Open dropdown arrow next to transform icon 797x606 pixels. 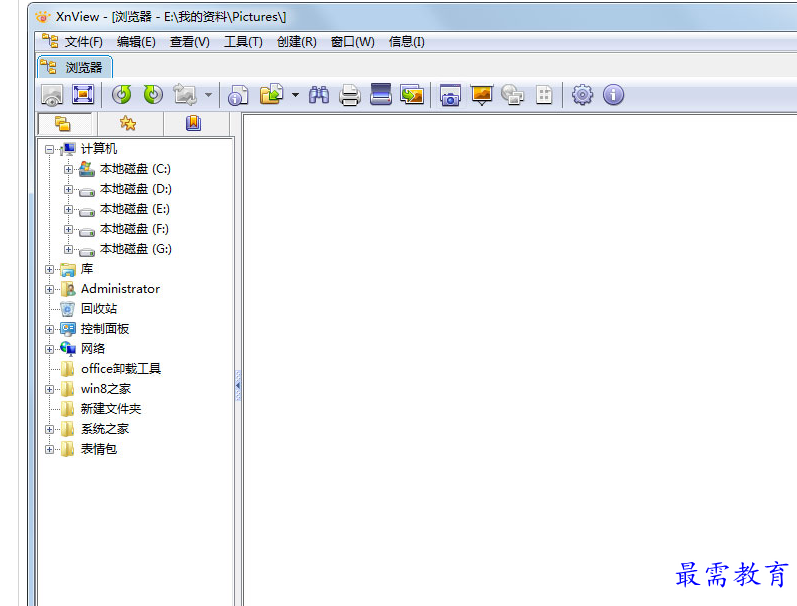[208, 95]
